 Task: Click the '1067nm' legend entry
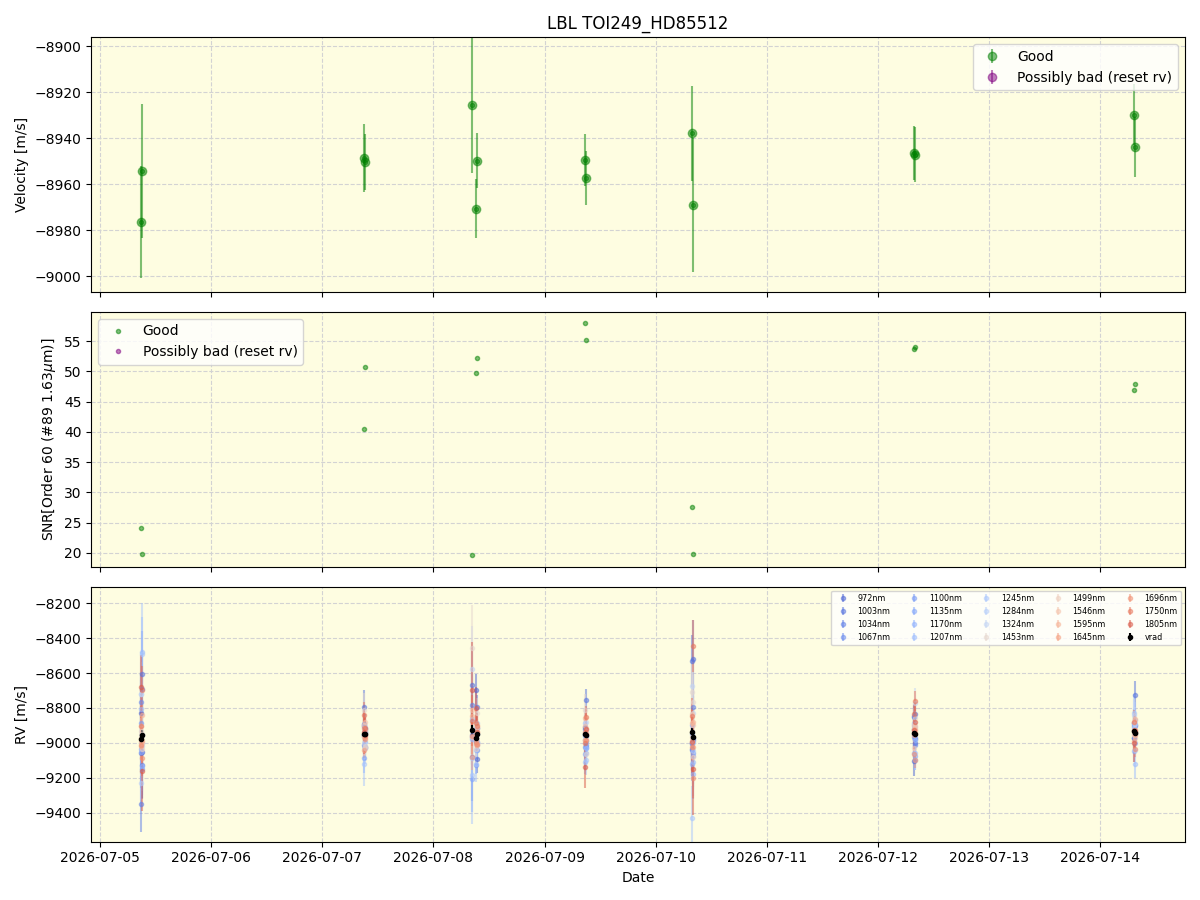tap(873, 637)
